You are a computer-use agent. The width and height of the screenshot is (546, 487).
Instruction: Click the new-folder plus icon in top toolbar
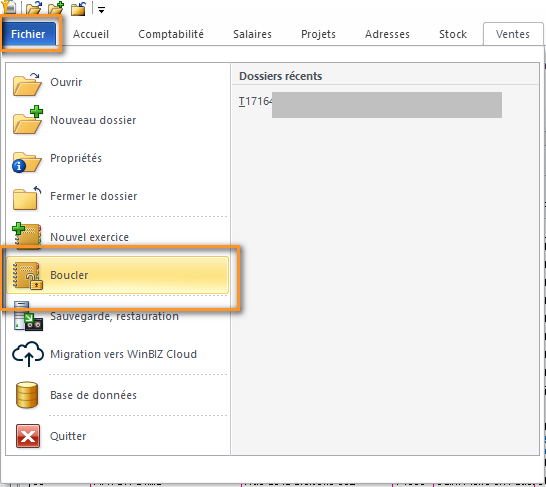point(56,8)
